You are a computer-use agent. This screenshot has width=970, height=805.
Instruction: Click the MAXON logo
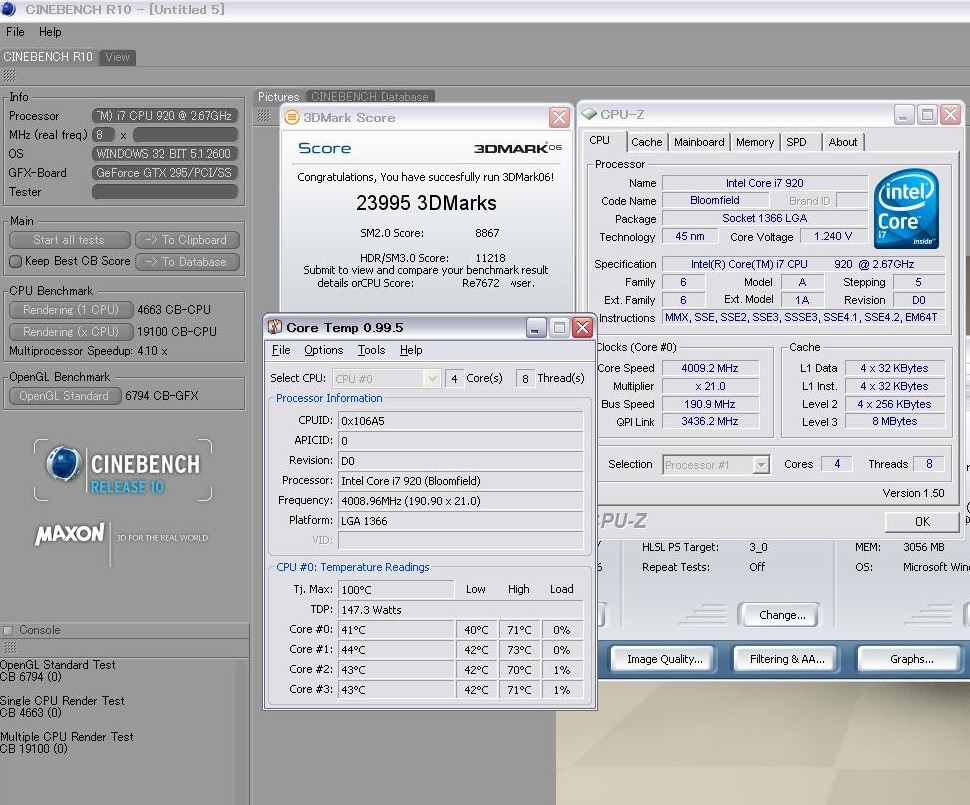[70, 535]
